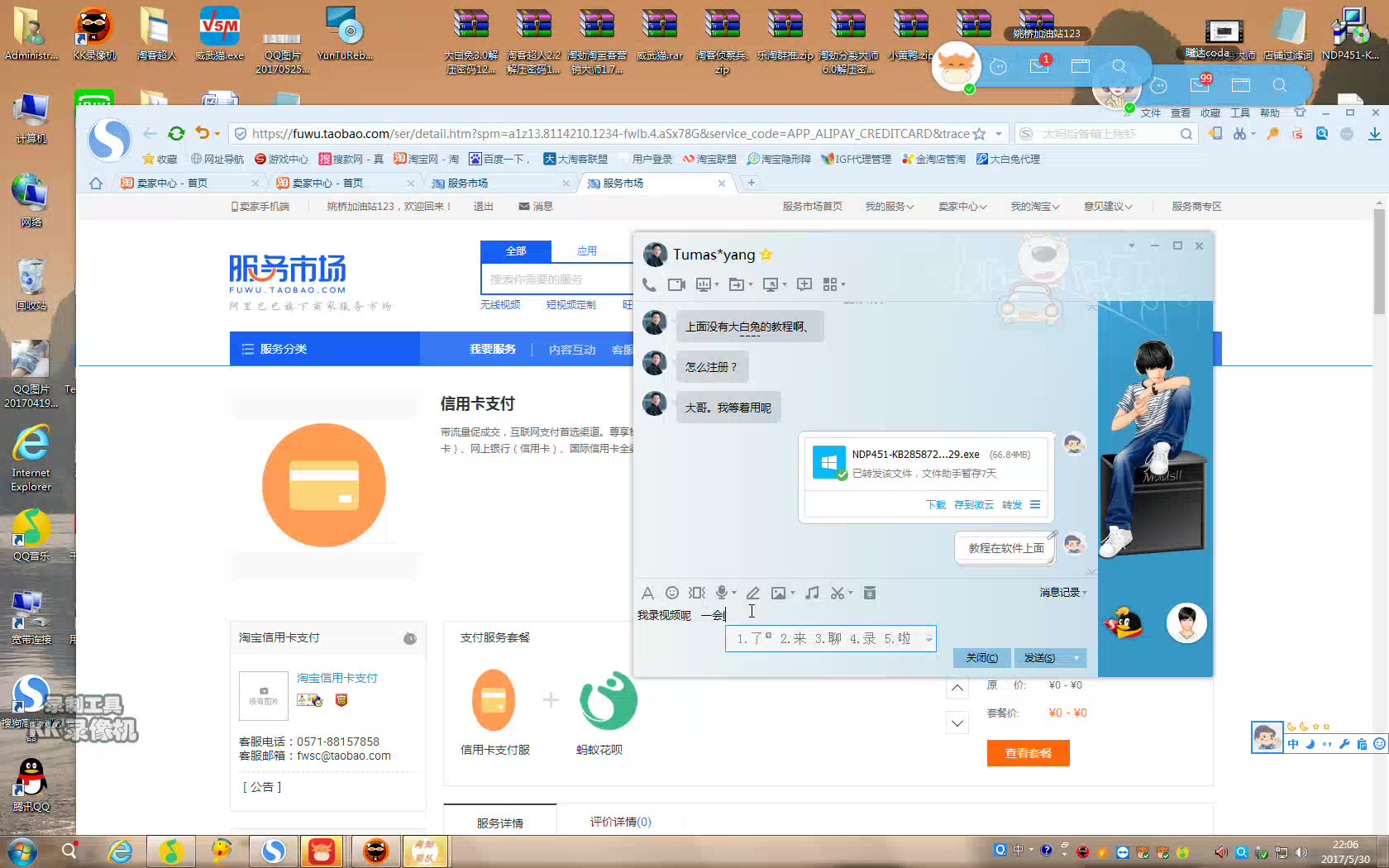
Task: Click 存到微云 link
Action: click(974, 505)
